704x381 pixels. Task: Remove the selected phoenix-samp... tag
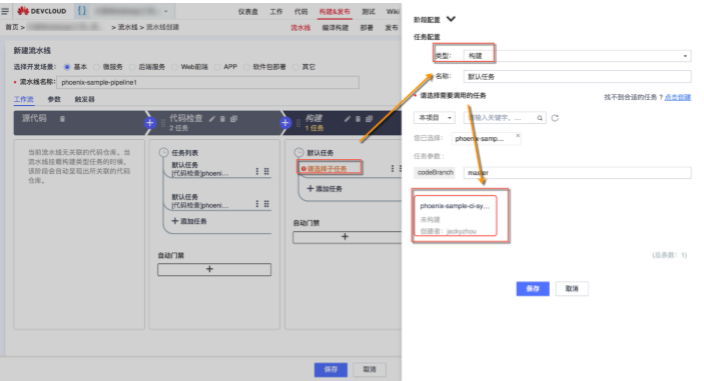point(518,136)
